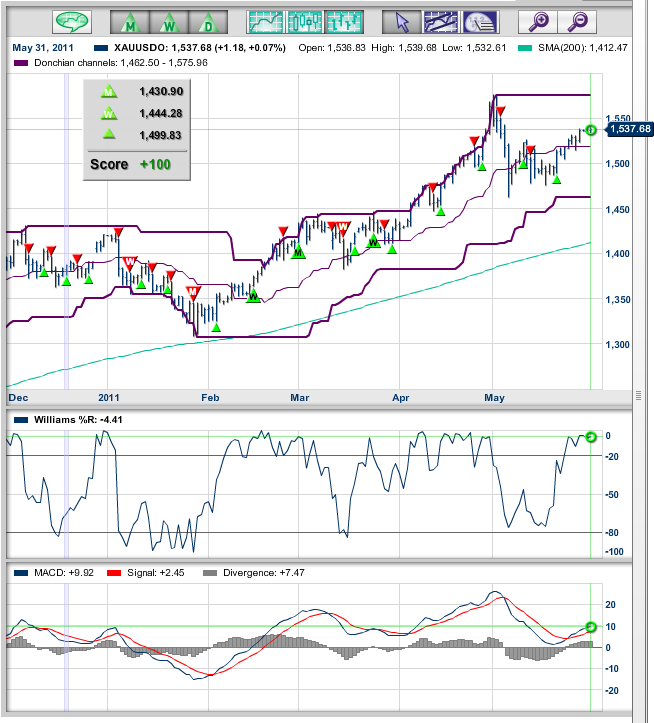Image resolution: width=654 pixels, height=723 pixels.
Task: Zoom out with the minus magnifier
Action: pyautogui.click(x=577, y=21)
